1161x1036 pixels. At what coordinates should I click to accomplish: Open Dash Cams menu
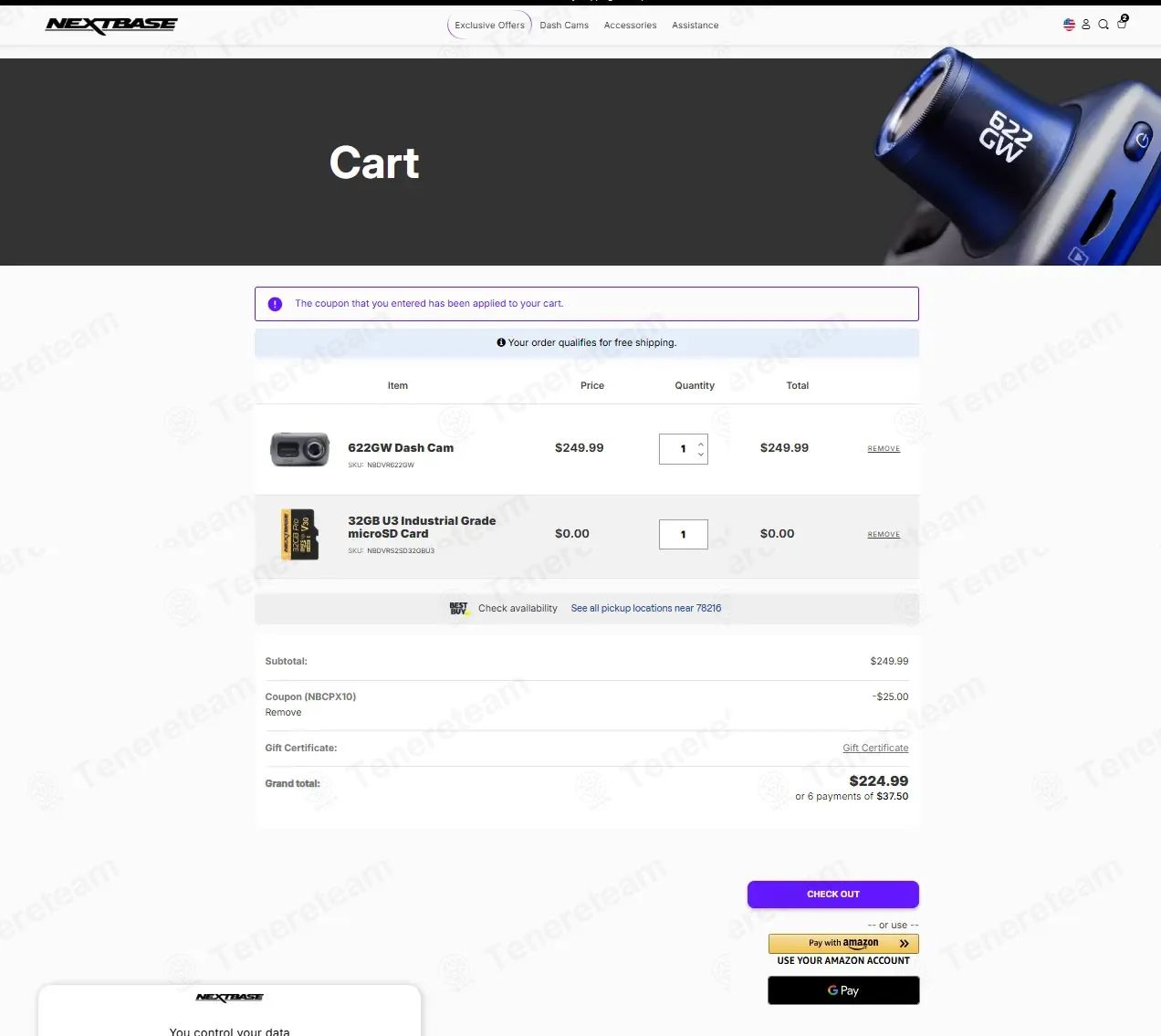564,26
